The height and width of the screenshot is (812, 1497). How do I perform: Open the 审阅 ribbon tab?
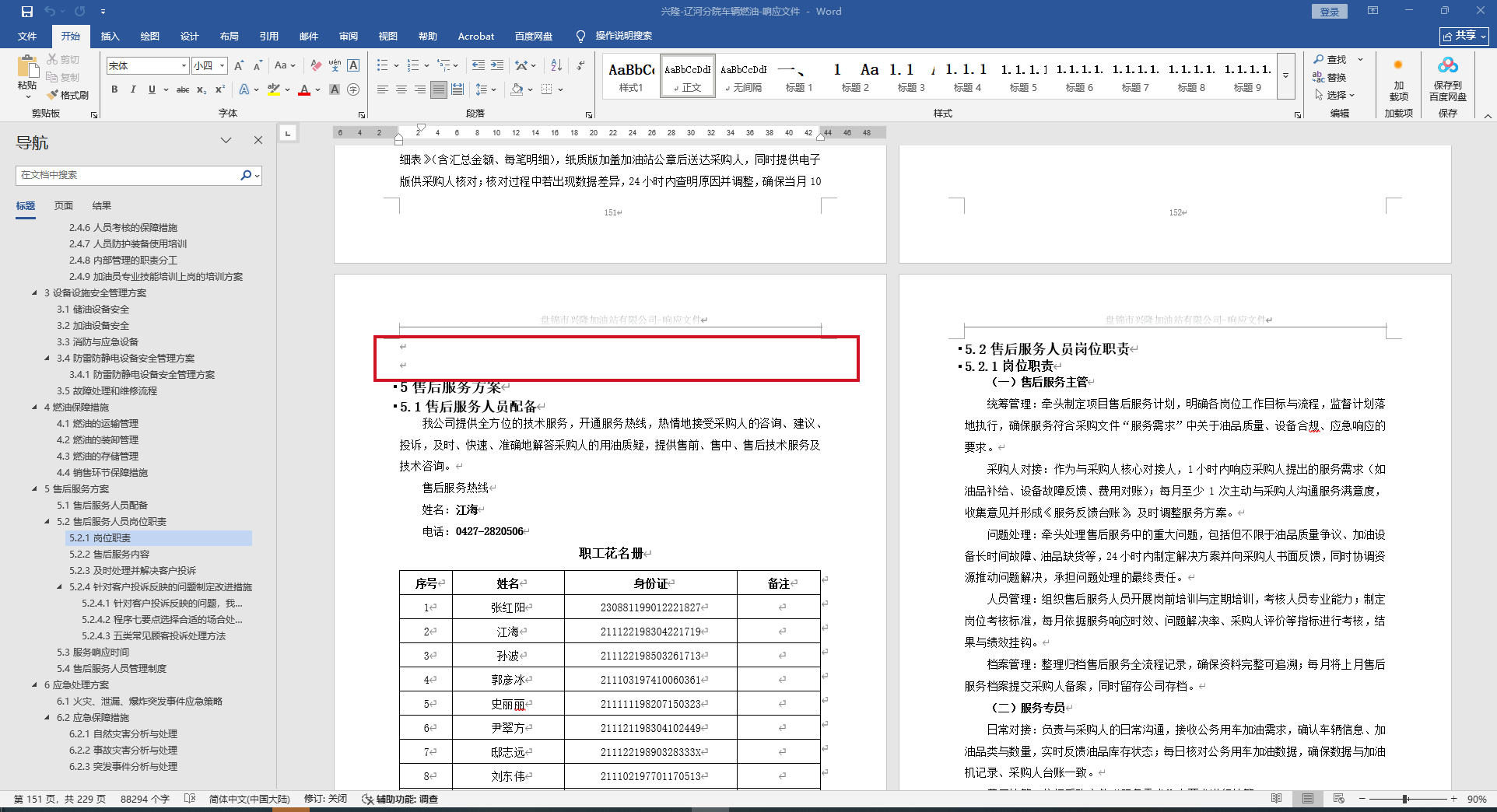(349, 36)
